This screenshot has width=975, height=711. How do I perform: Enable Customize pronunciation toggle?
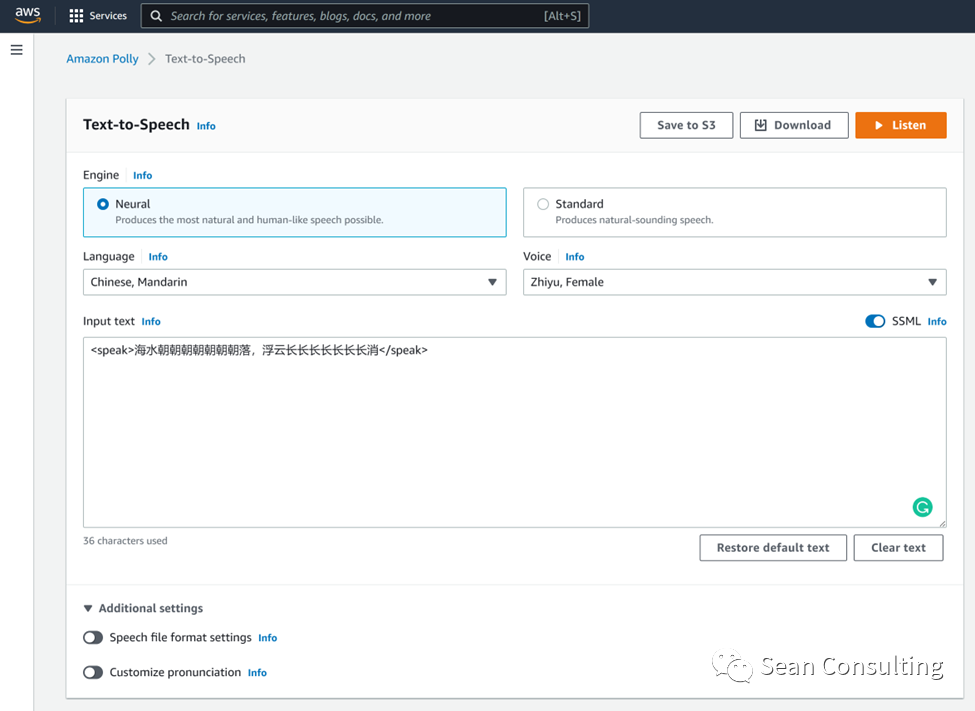93,672
